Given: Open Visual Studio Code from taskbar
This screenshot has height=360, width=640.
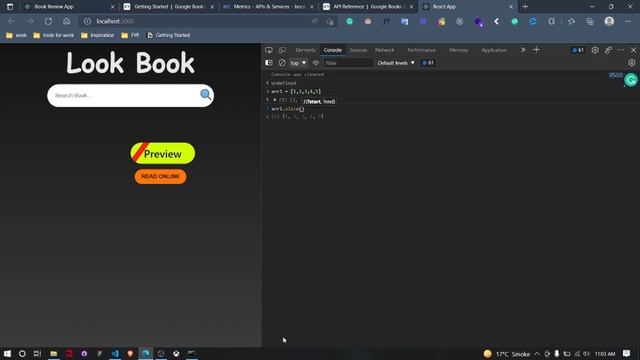Looking at the screenshot, I should 115,353.
